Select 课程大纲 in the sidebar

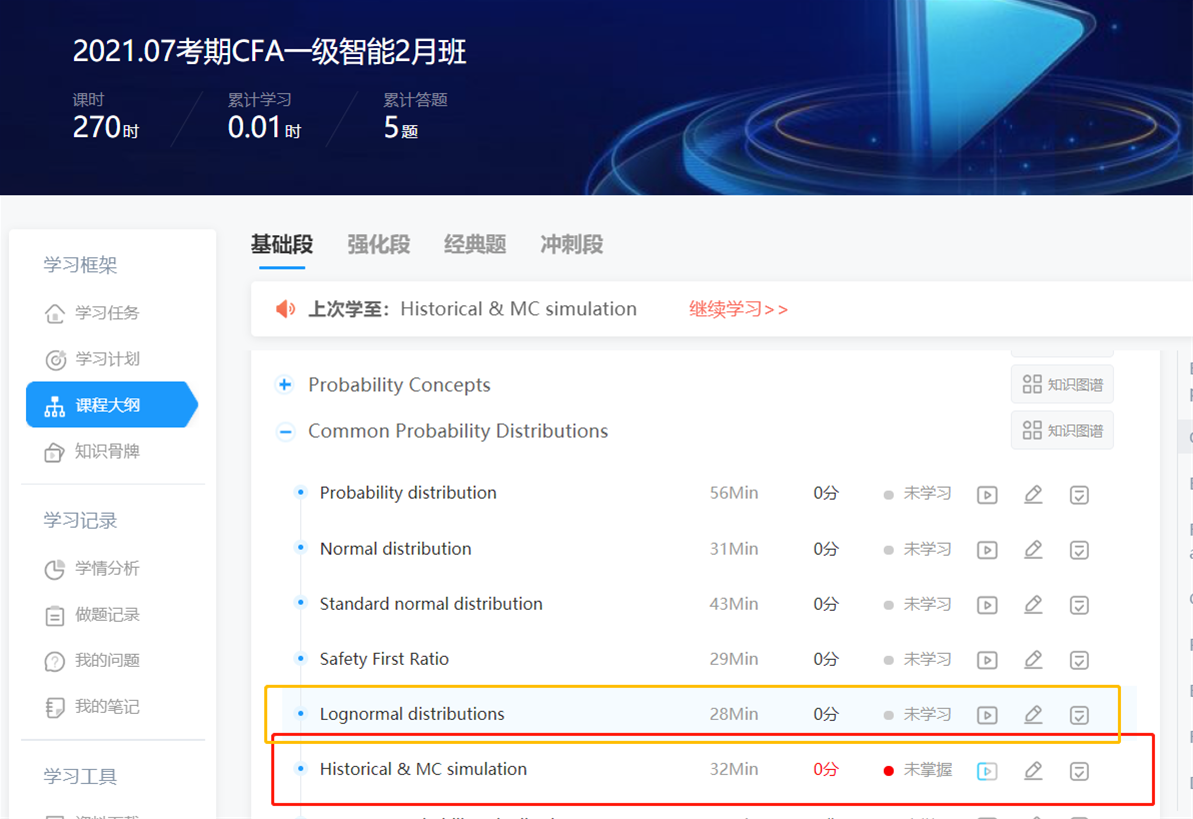(111, 405)
